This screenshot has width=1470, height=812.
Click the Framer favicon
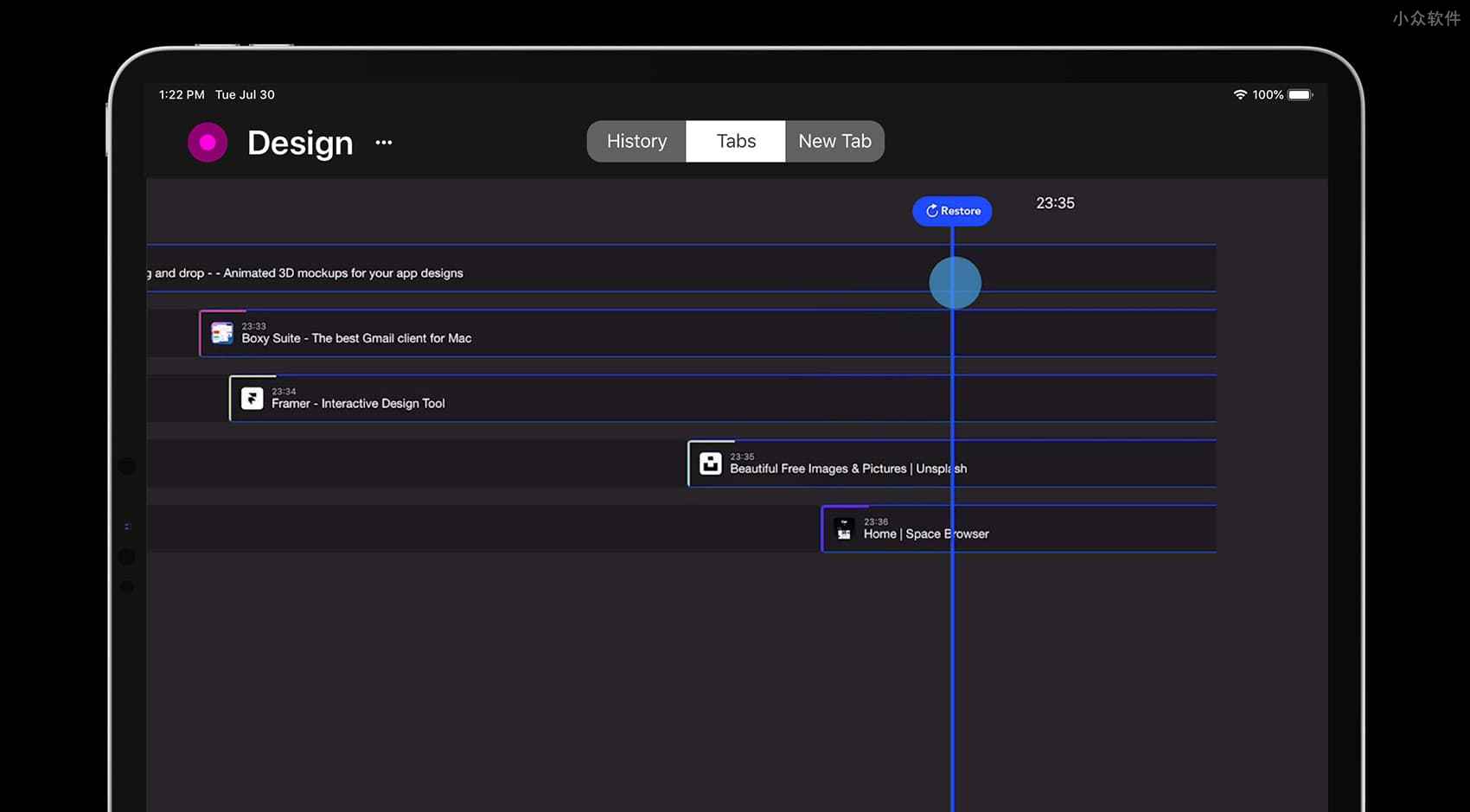pos(252,398)
